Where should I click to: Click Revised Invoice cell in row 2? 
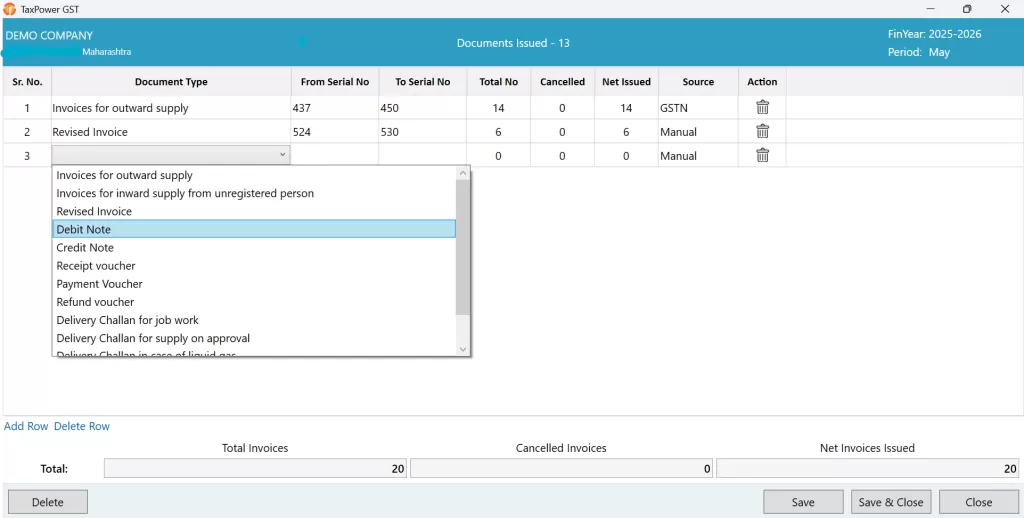coord(171,132)
